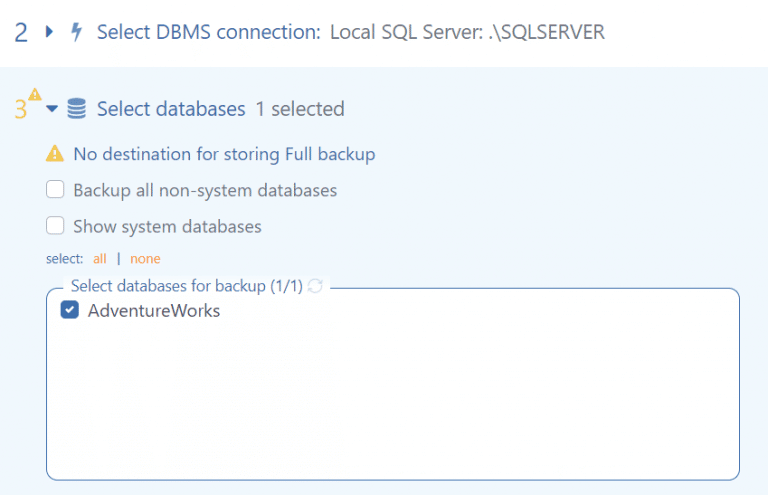Viewport: 768px width, 495px height.
Task: Deselect databases using the none link
Action: click(145, 259)
